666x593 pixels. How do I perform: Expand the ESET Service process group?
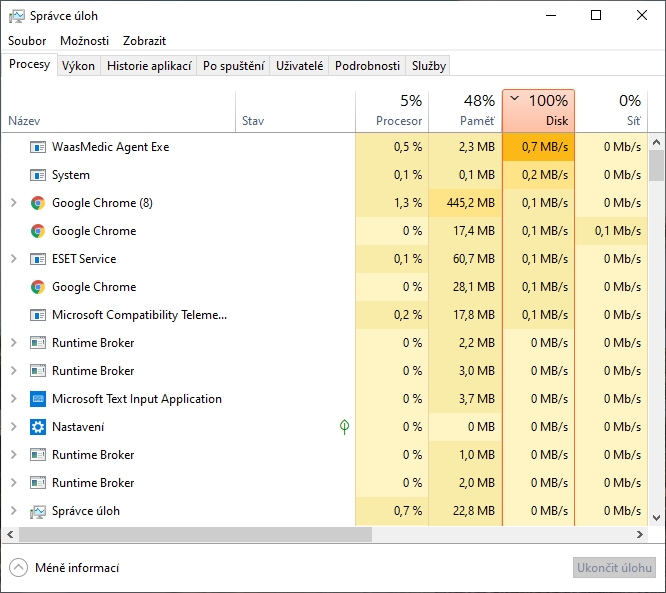(14, 259)
